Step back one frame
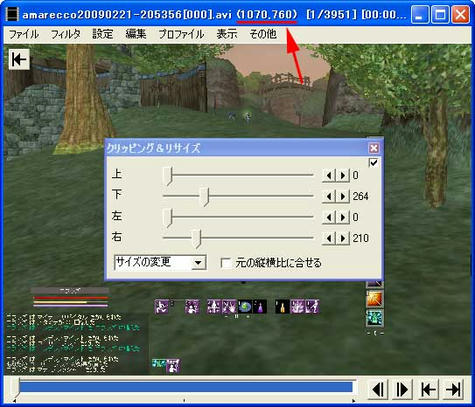The width and height of the screenshot is (475, 407). pyautogui.click(x=378, y=389)
